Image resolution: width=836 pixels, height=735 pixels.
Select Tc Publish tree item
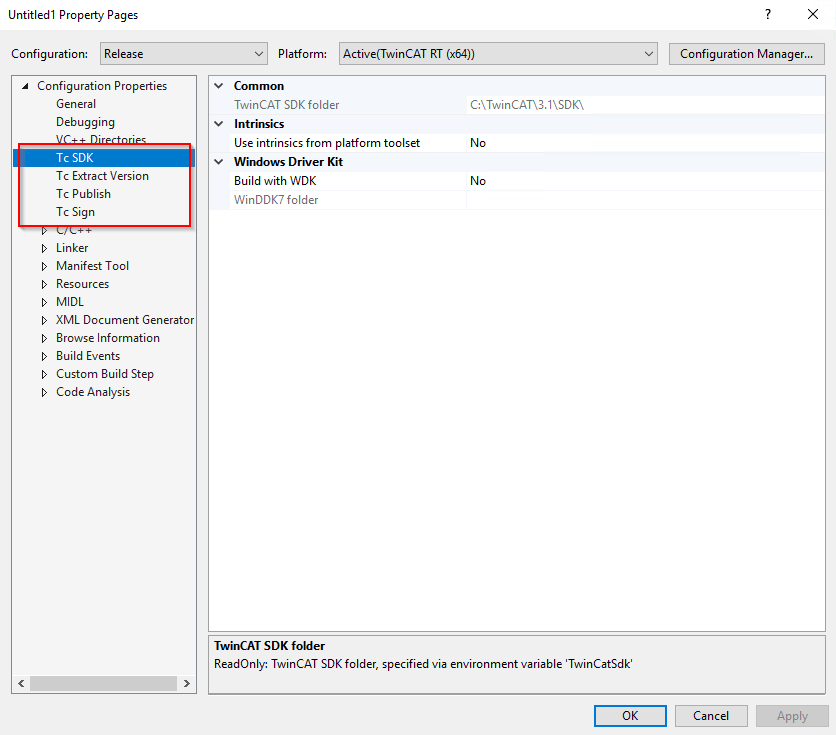click(x=83, y=194)
